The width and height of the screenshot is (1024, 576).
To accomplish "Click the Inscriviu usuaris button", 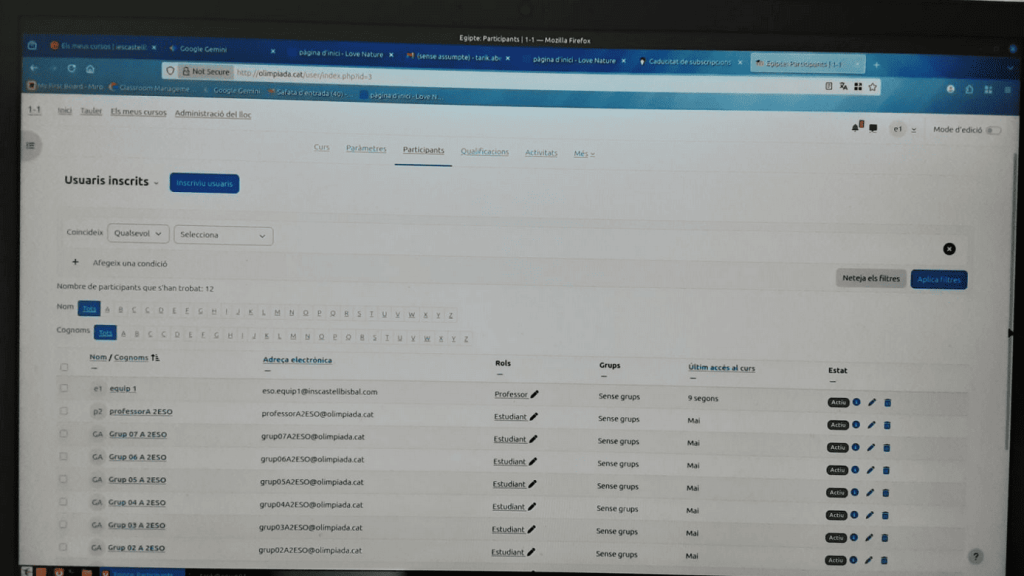I will [204, 184].
